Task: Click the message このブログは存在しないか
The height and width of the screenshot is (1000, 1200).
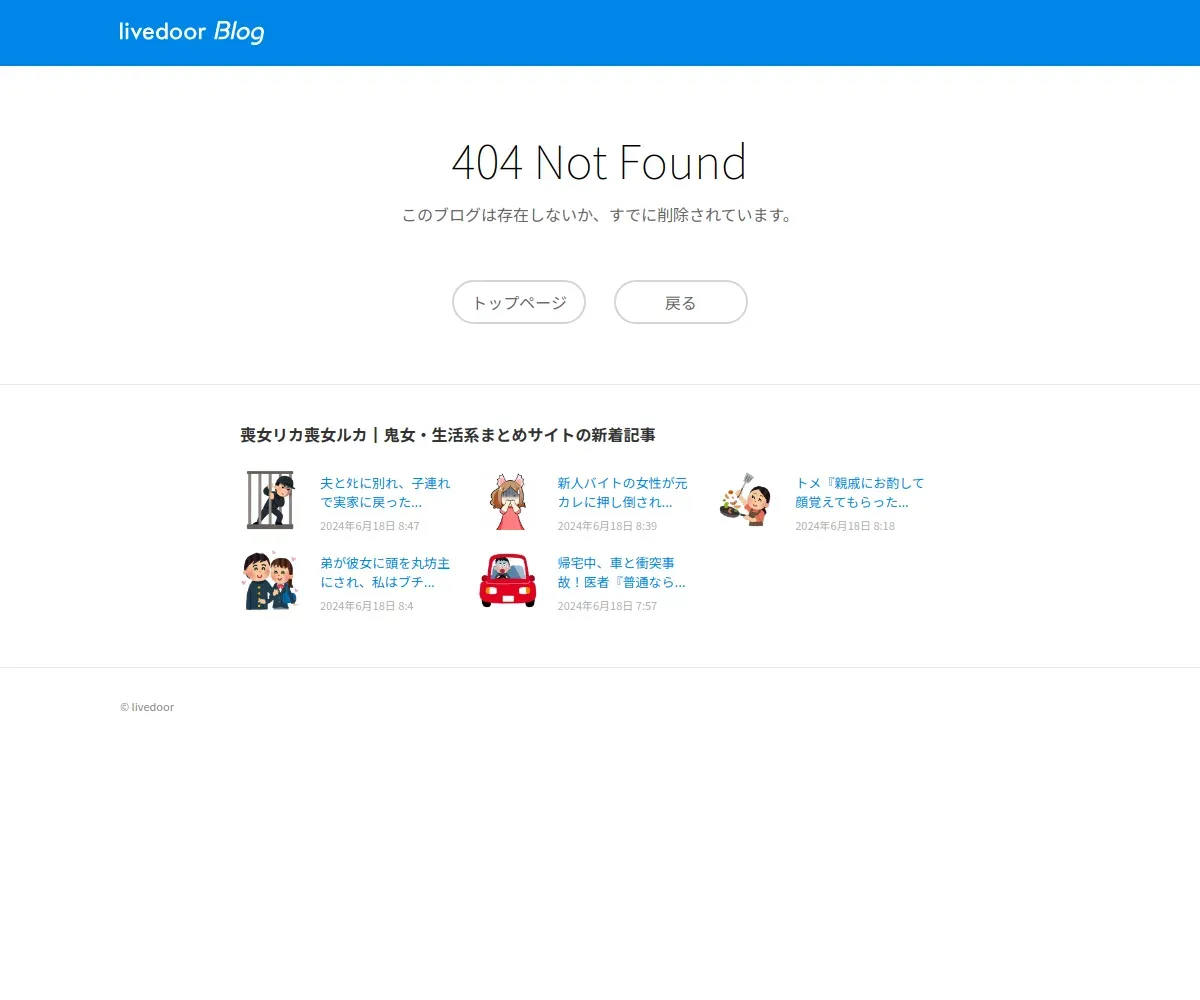Action: [598, 215]
